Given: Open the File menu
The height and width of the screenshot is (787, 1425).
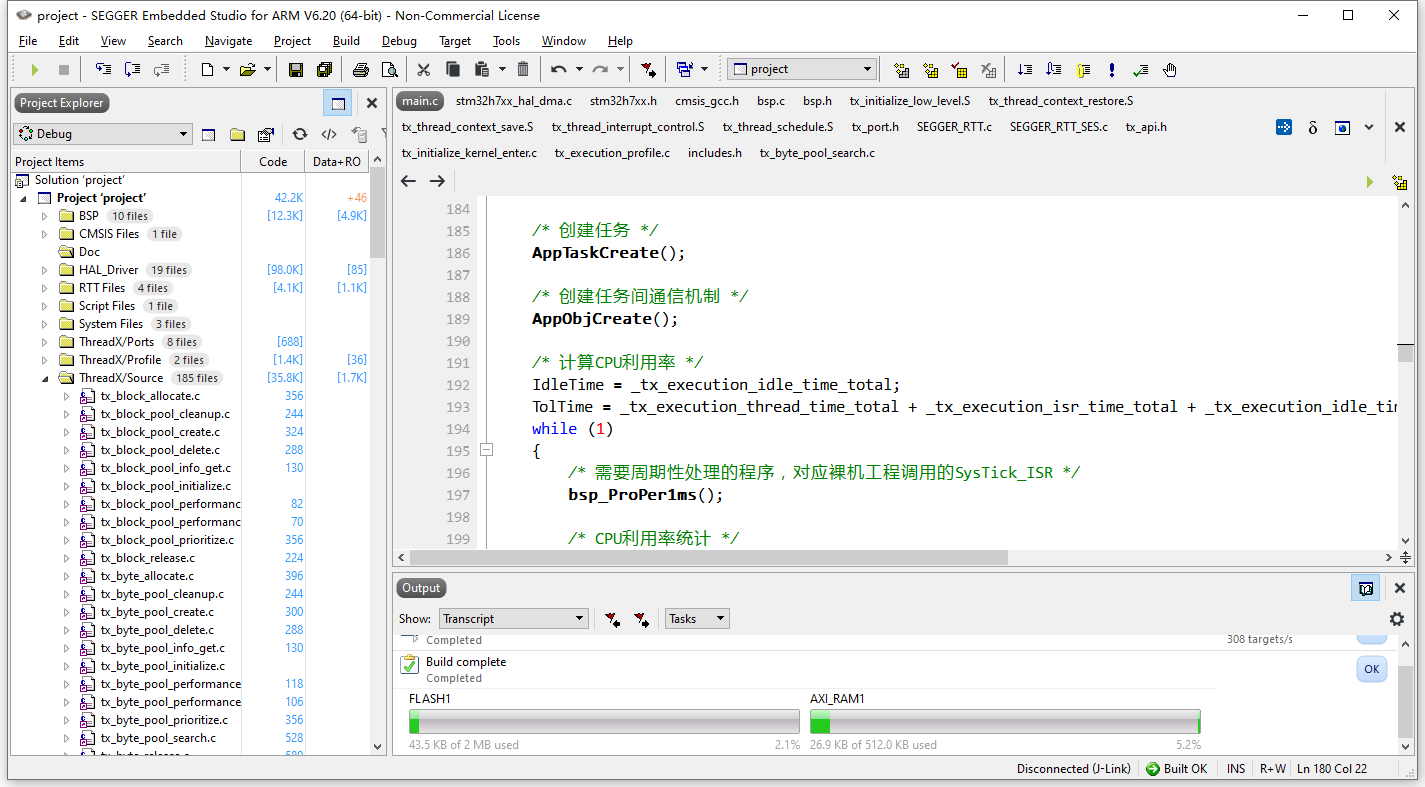Looking at the screenshot, I should click(28, 41).
